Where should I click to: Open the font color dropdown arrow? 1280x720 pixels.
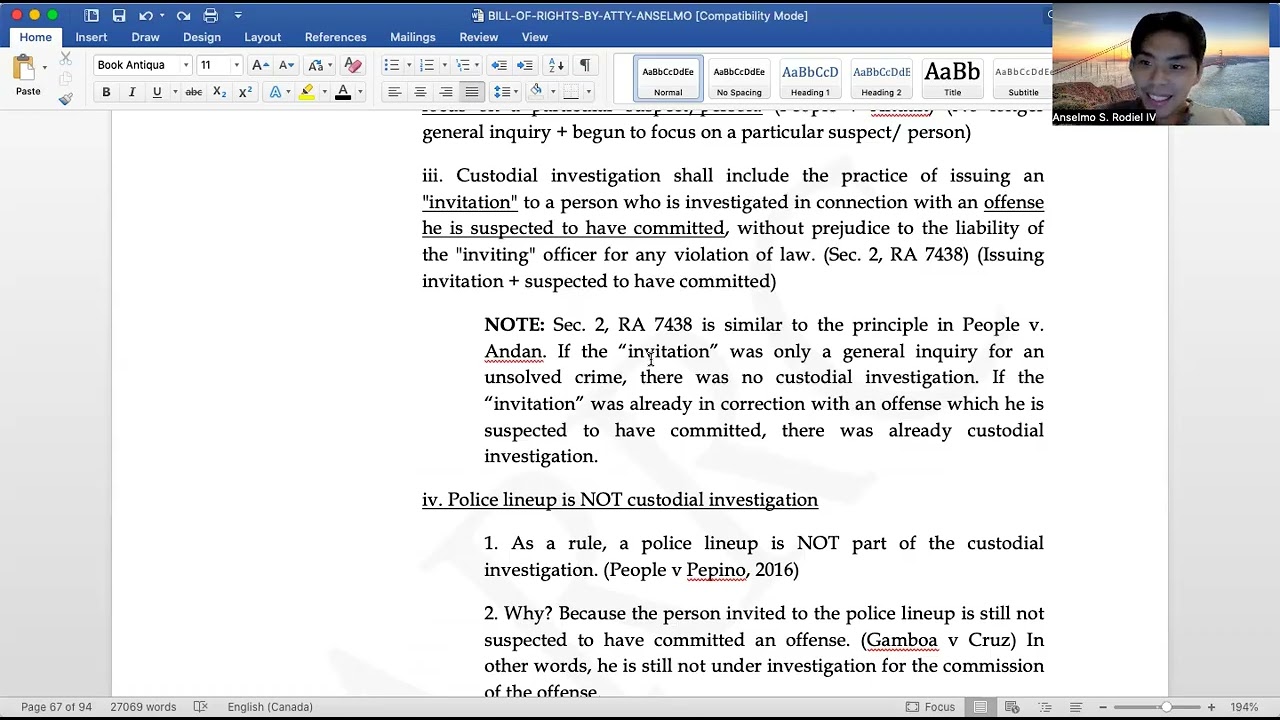360,92
